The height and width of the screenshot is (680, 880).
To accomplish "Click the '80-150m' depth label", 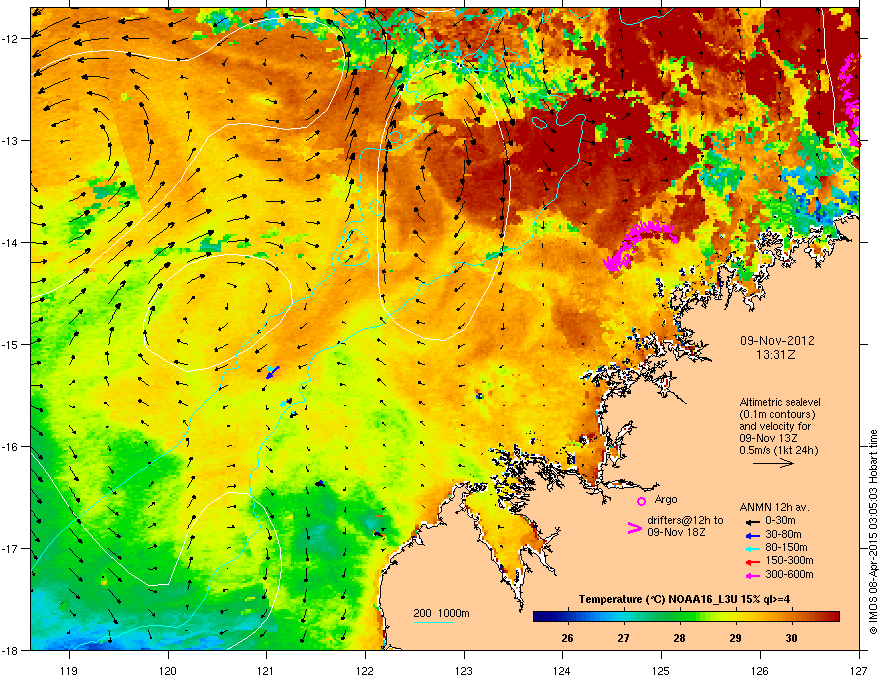I will click(786, 548).
